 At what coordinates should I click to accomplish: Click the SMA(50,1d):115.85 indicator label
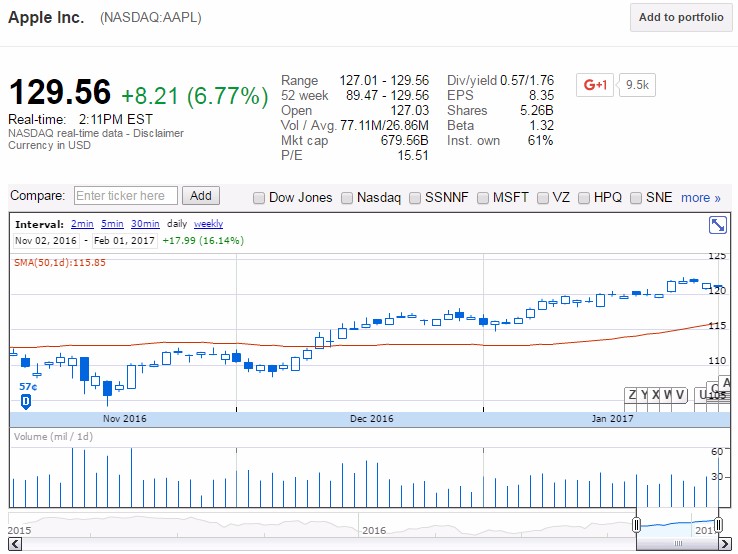[x=60, y=263]
